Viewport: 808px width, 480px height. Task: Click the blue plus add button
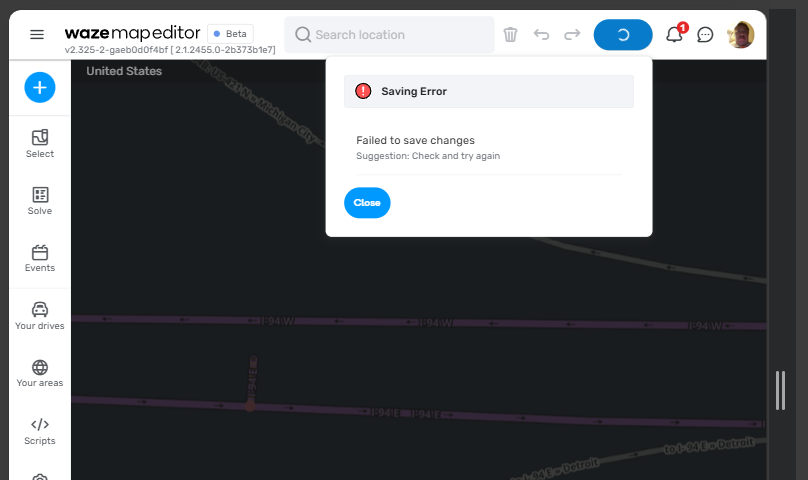(40, 87)
